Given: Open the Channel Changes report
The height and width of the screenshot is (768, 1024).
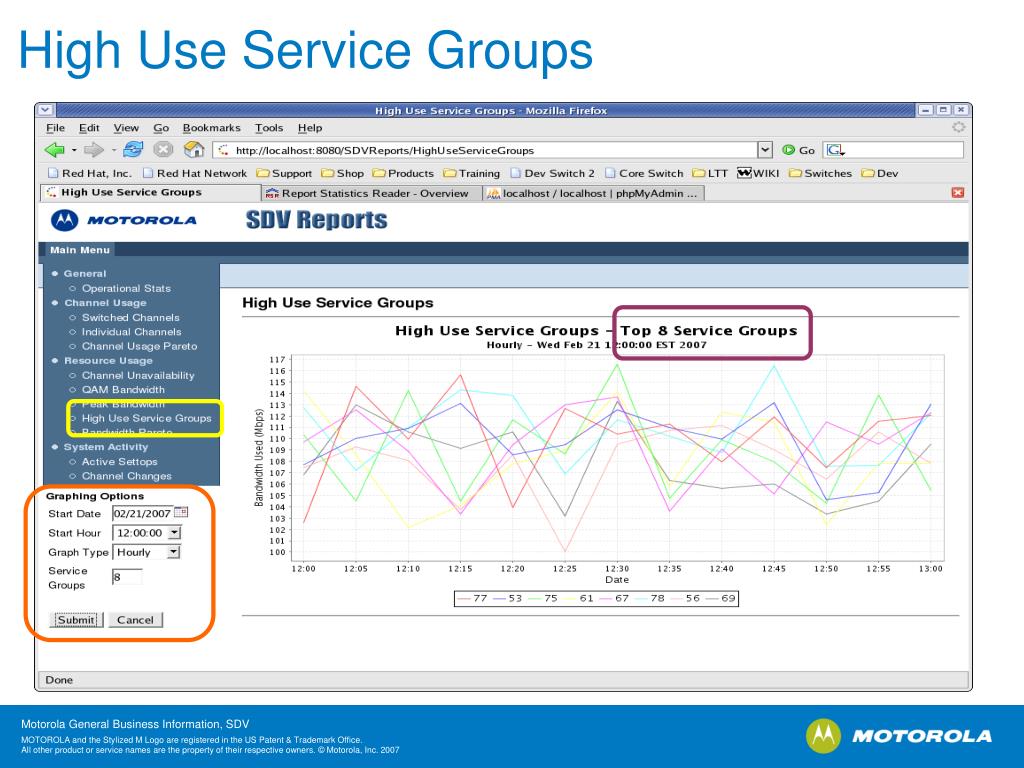Looking at the screenshot, I should tap(127, 477).
